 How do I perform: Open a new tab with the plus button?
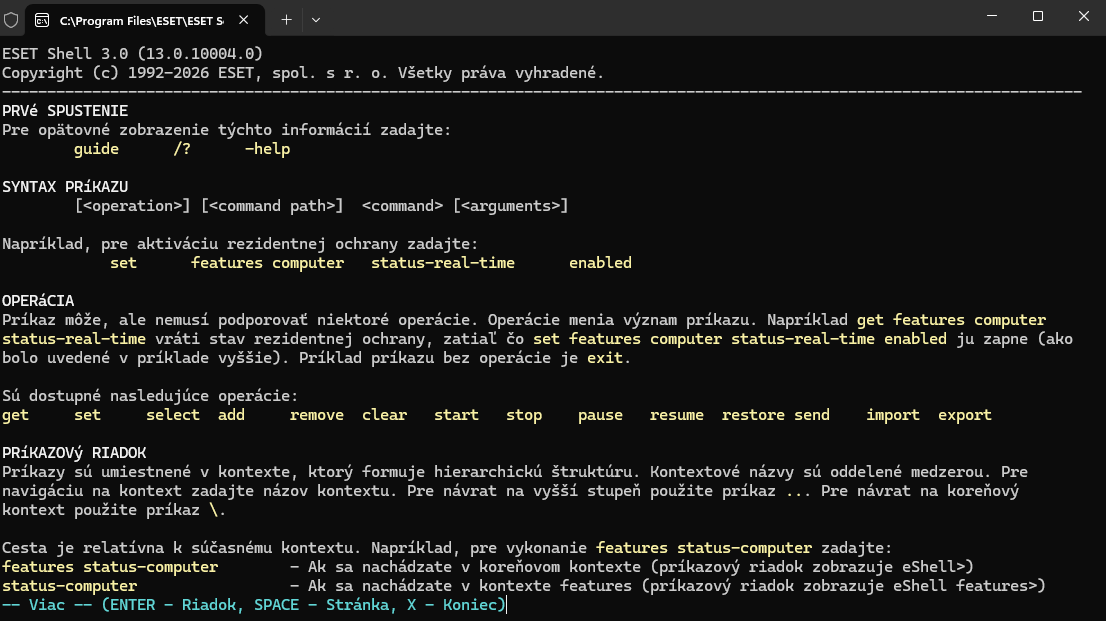286,20
